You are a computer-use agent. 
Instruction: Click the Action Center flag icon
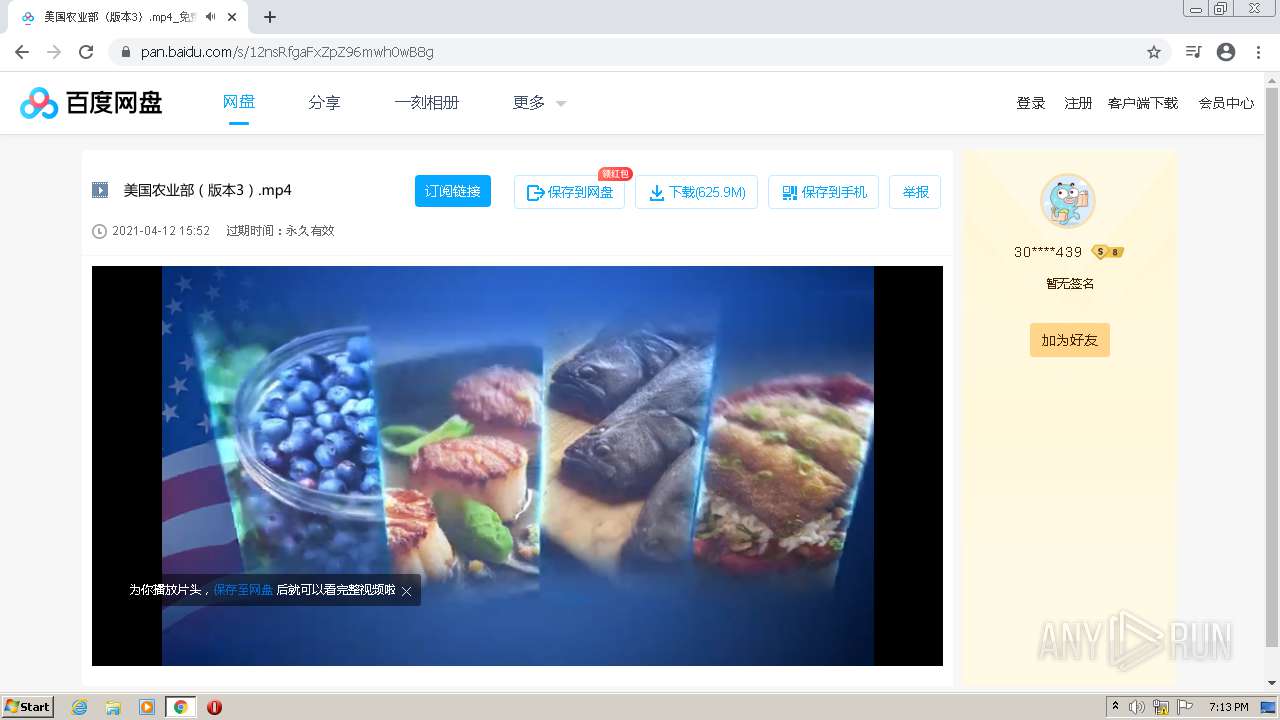coord(1185,707)
